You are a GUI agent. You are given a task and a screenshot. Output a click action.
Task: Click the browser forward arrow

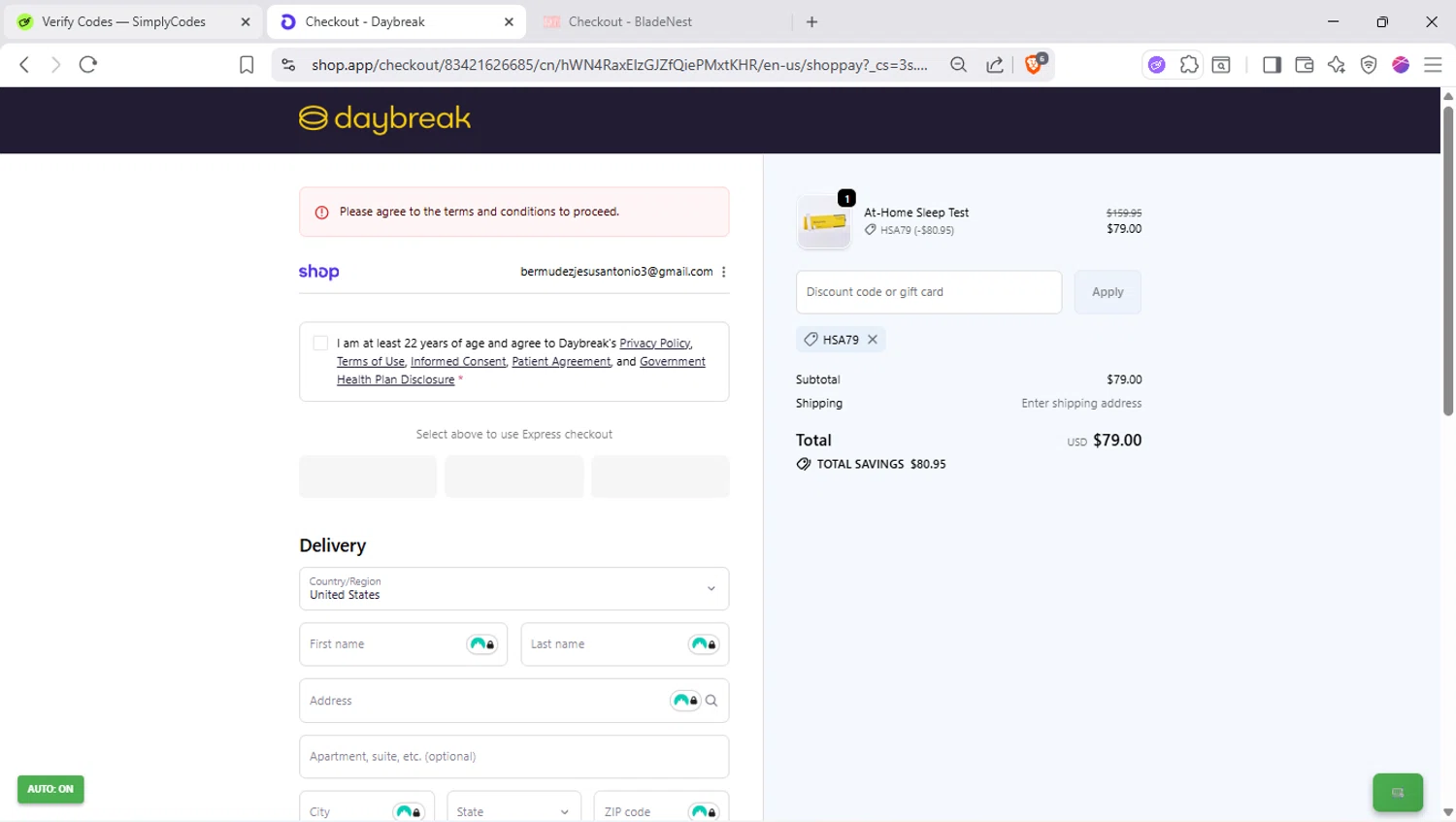tap(55, 65)
